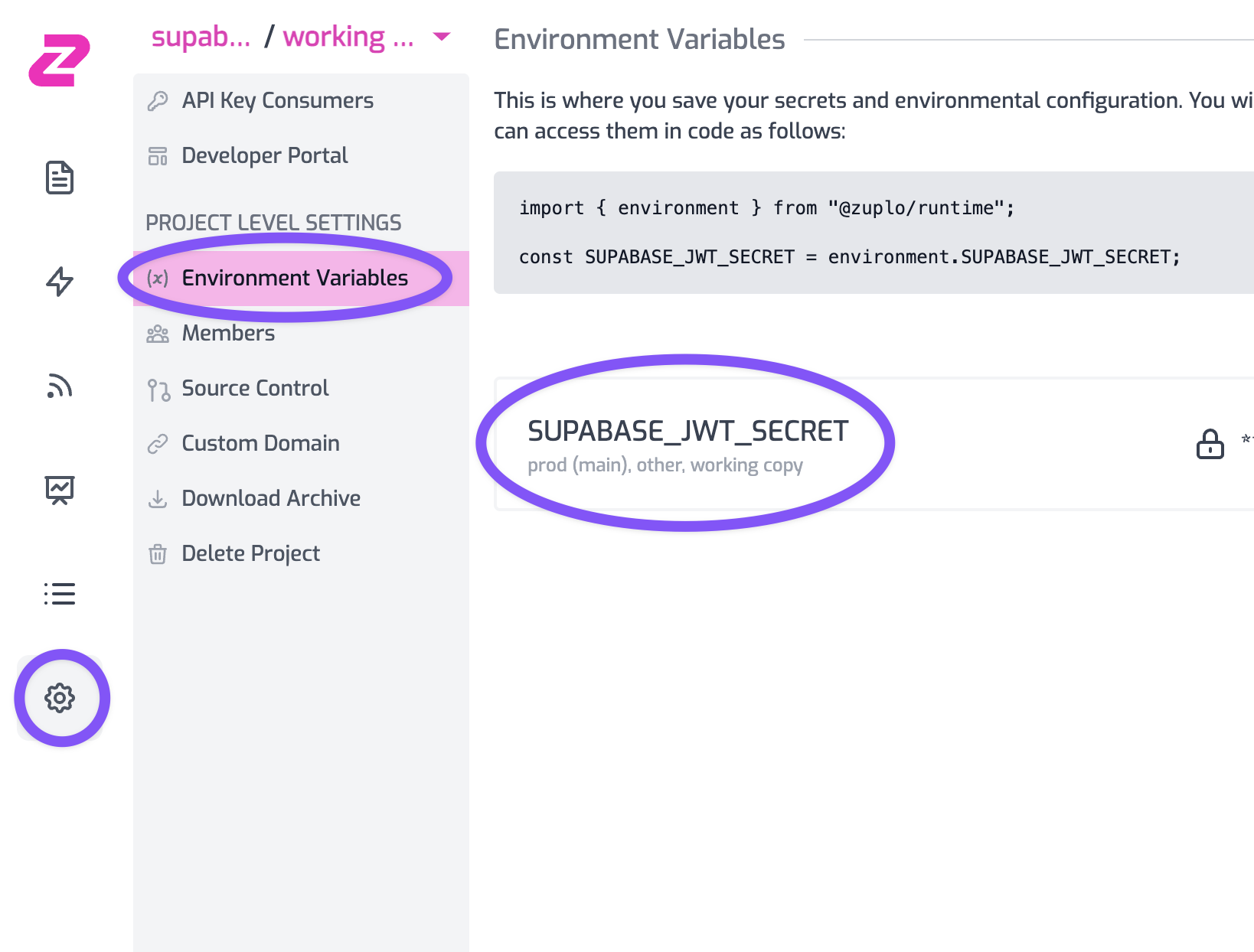Click the 'supab...' project name breadcrumb

click(201, 37)
